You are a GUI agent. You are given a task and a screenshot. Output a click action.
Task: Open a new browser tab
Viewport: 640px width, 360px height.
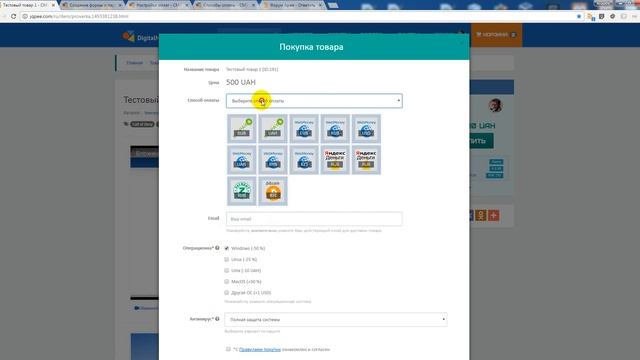click(x=333, y=5)
